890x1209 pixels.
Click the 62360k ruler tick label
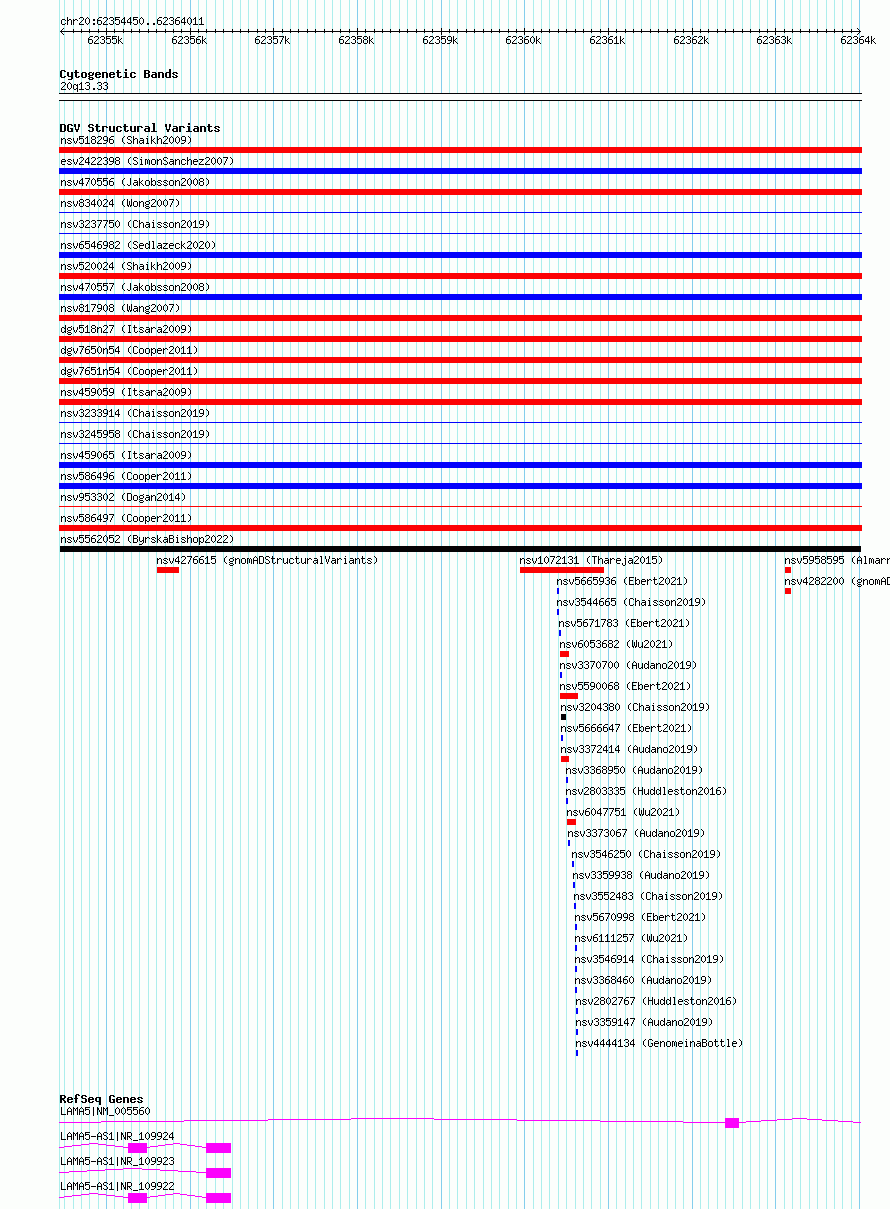click(x=522, y=40)
